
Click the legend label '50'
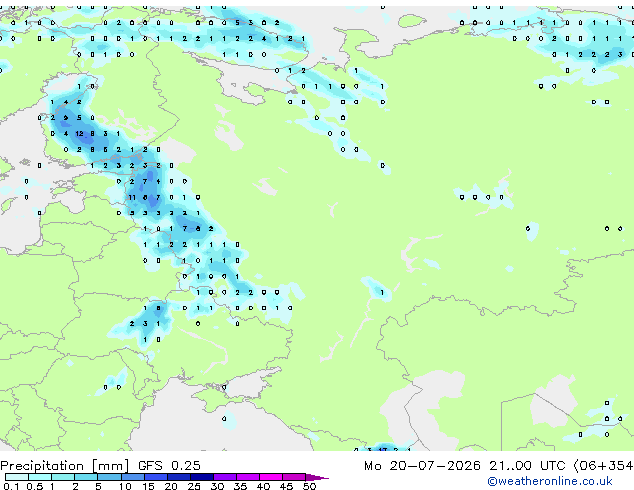point(310,486)
